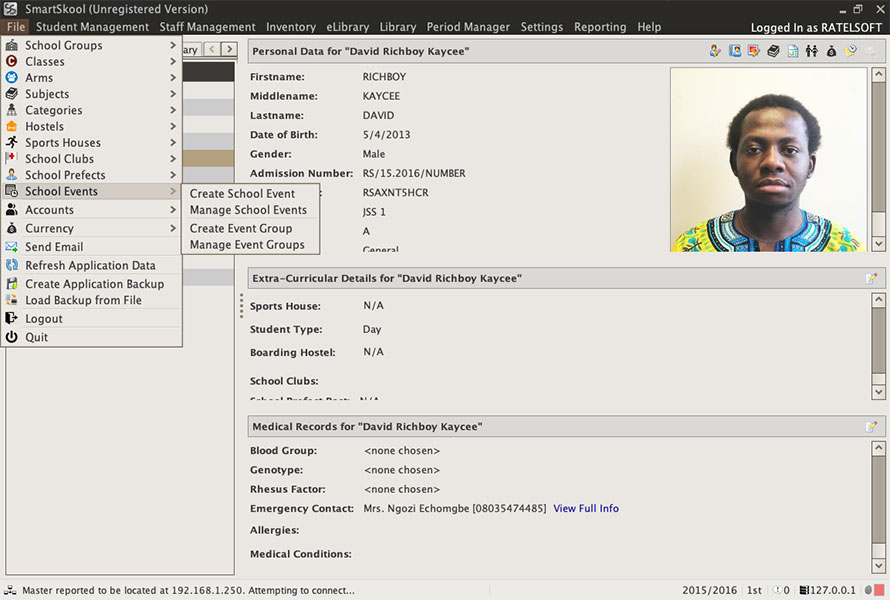The width and height of the screenshot is (890, 600).
Task: Click the edit student profile icon
Action: coord(715,51)
